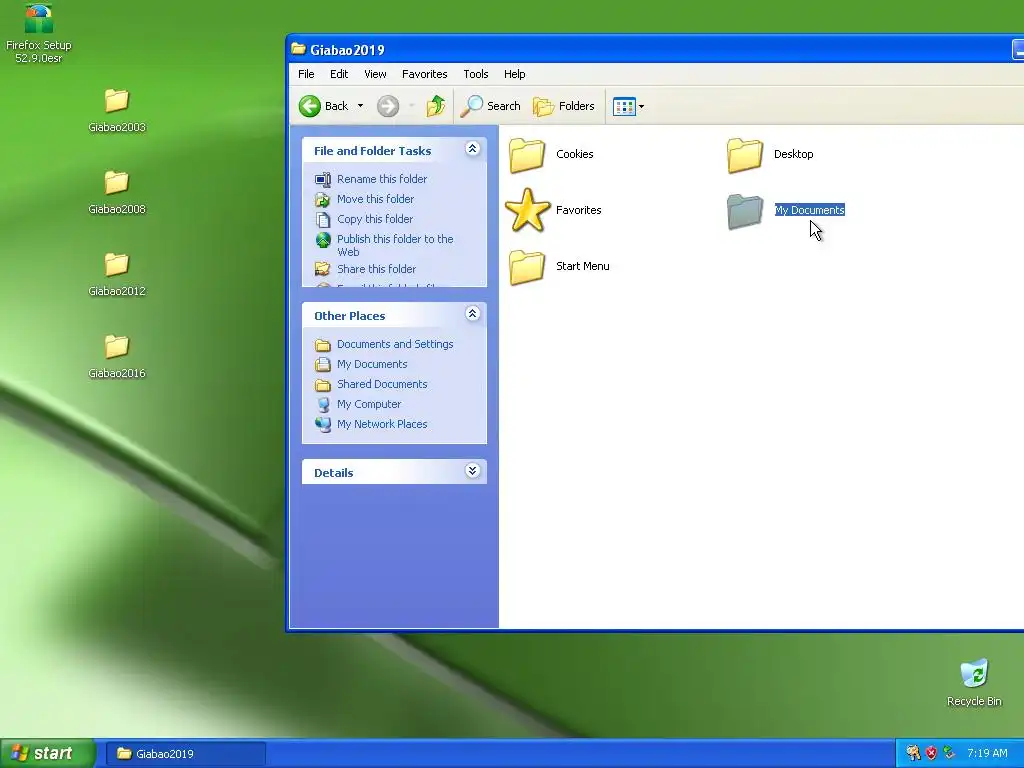Select the Cookies folder icon
Viewport: 1024px width, 768px height.
click(527, 155)
